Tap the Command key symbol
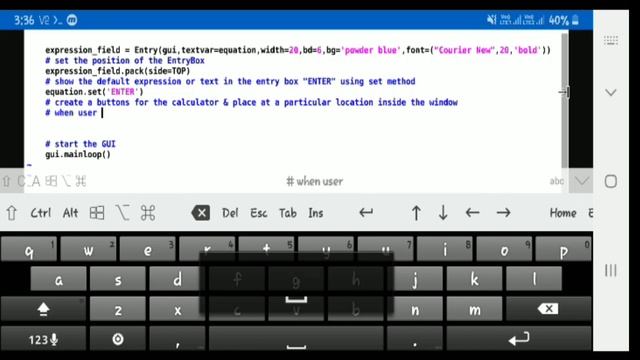This screenshot has height=360, width=640. pos(148,213)
